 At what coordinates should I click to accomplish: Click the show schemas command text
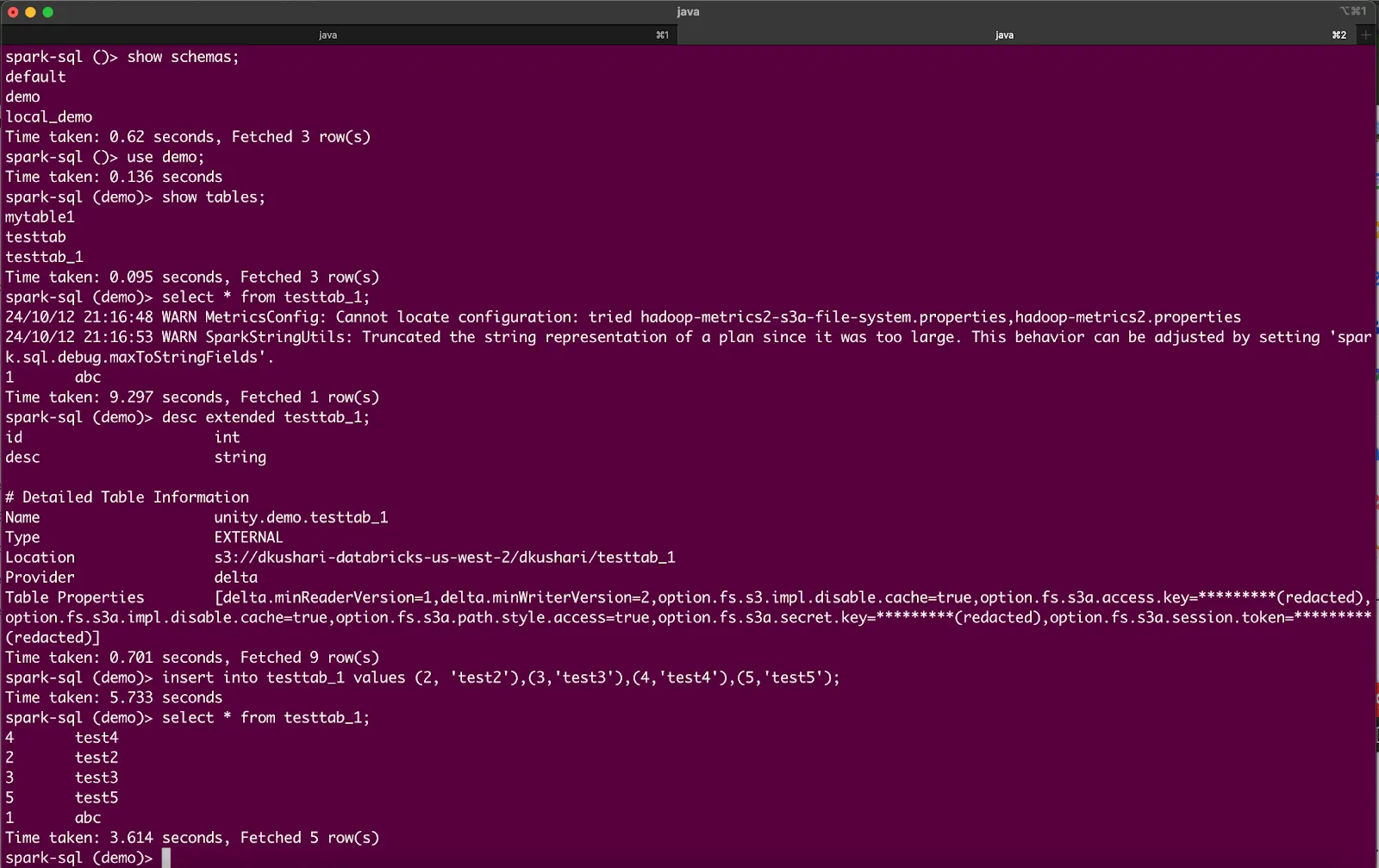pyautogui.click(x=183, y=56)
